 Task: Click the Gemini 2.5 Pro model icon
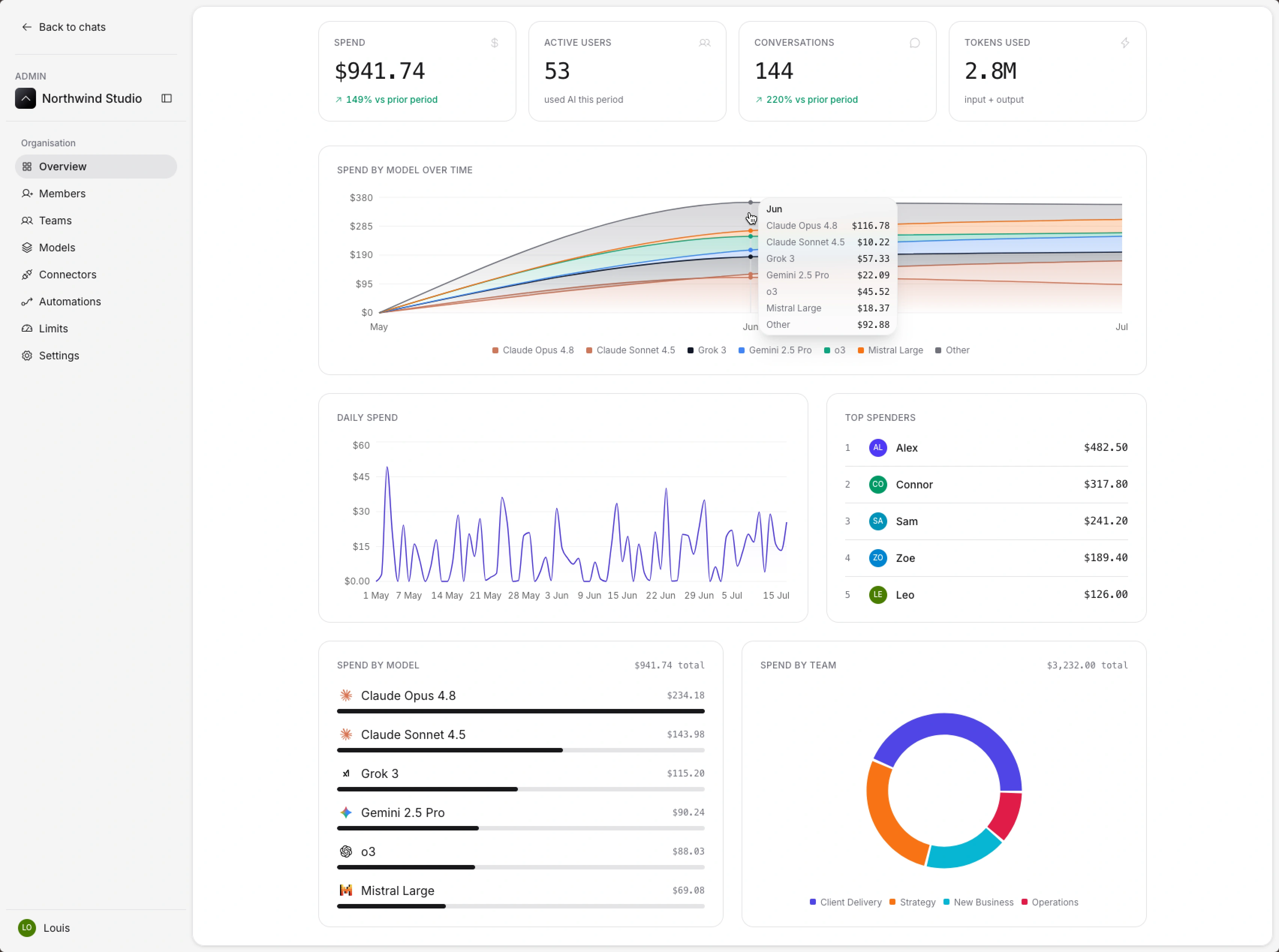346,812
